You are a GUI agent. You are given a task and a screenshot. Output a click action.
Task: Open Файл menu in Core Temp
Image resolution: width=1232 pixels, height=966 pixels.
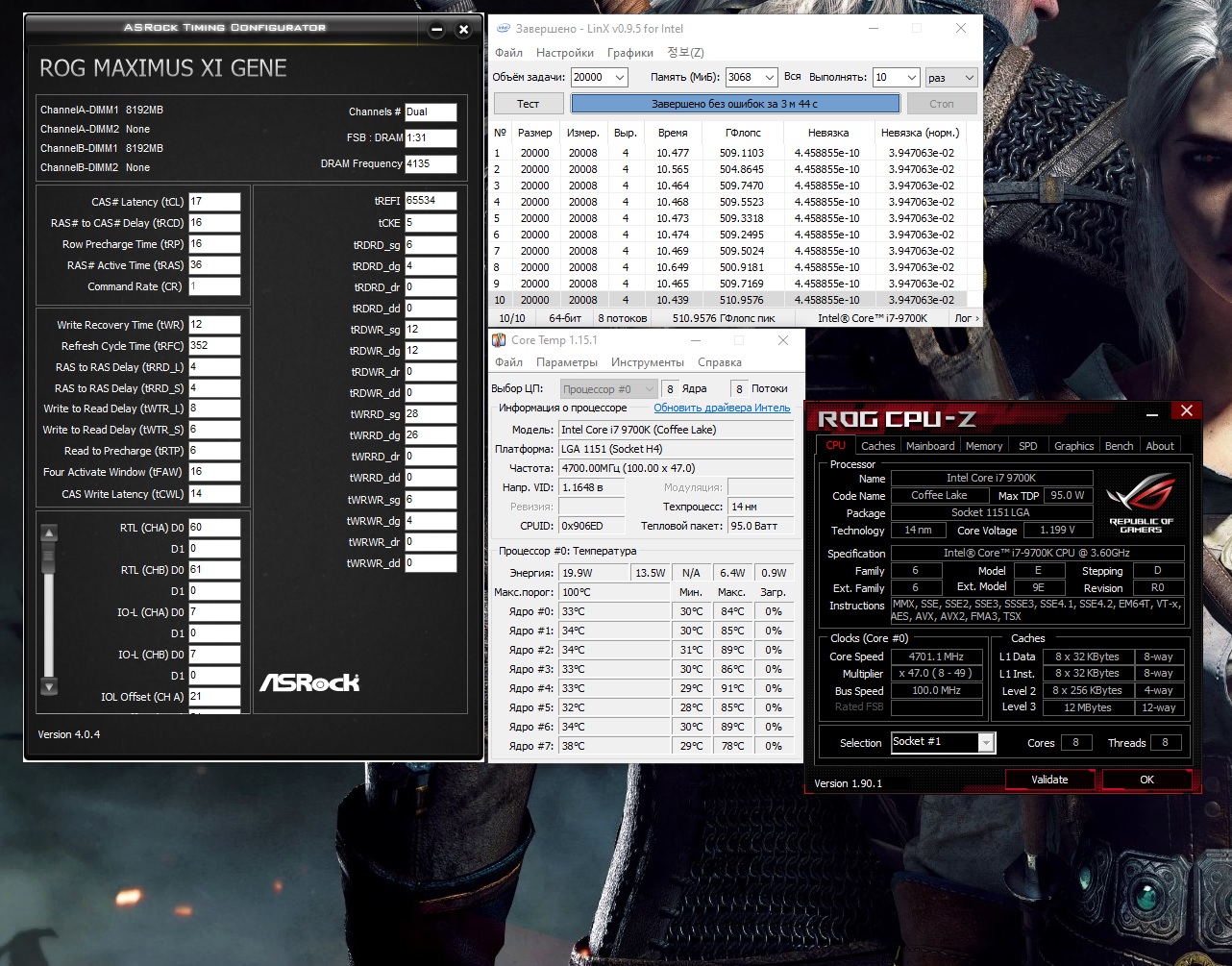coord(508,362)
